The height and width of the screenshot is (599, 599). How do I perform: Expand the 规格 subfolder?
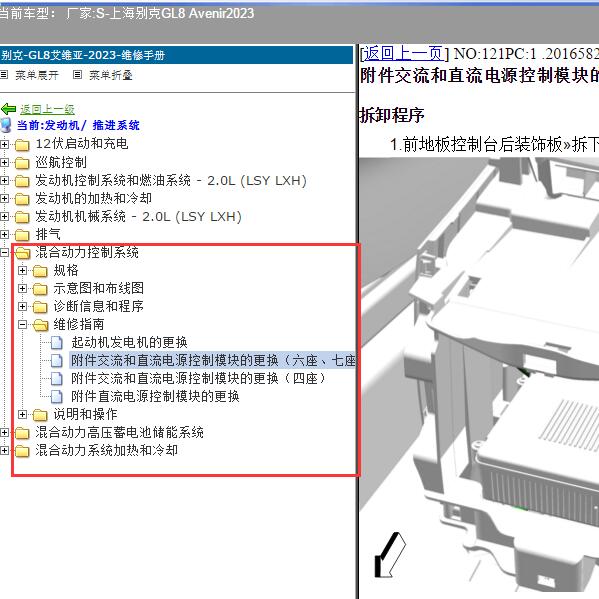[23, 270]
